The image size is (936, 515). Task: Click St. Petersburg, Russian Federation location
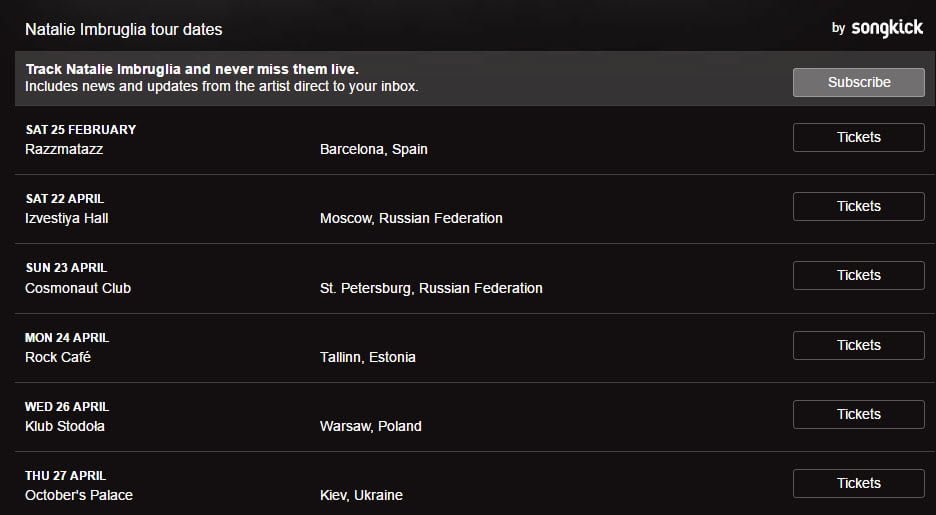click(x=431, y=288)
